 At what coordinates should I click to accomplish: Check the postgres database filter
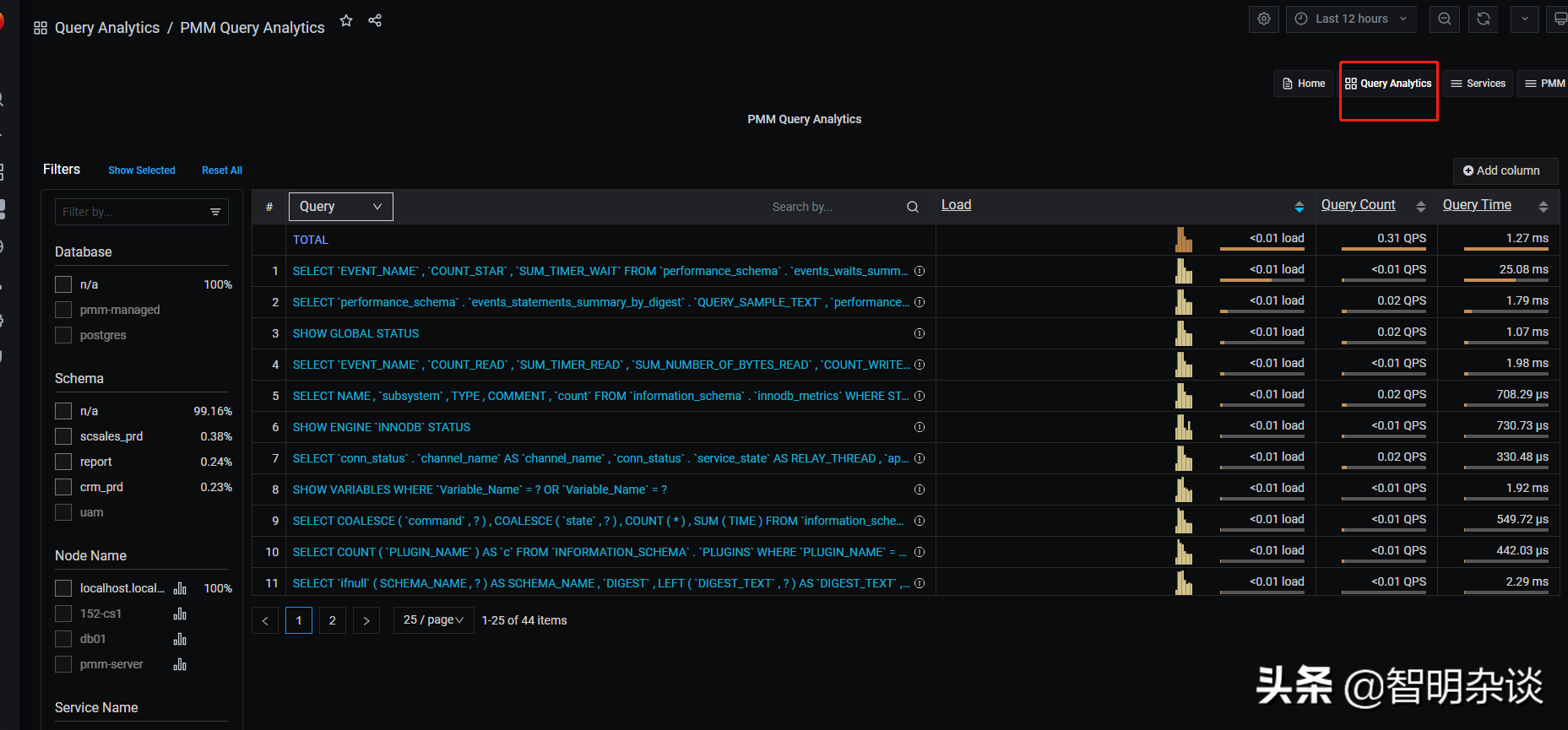[x=63, y=335]
